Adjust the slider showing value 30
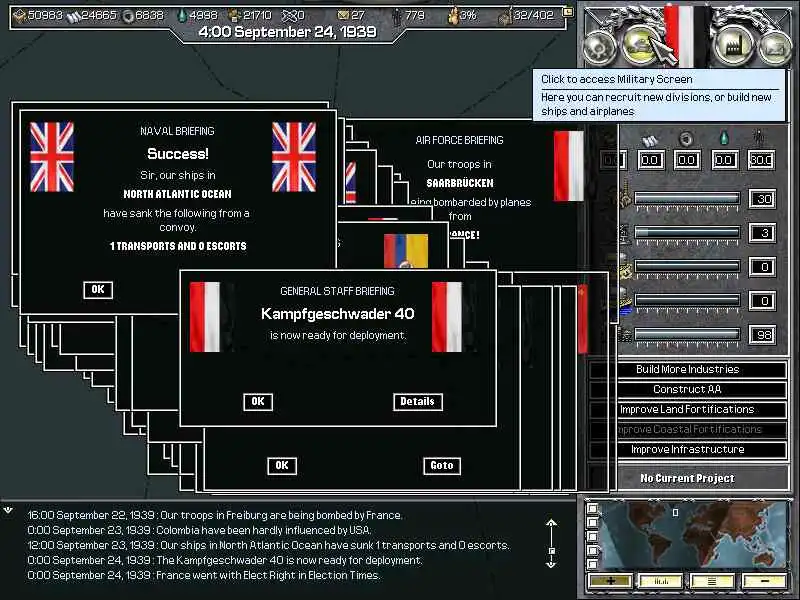This screenshot has height=600, width=800. coord(687,198)
